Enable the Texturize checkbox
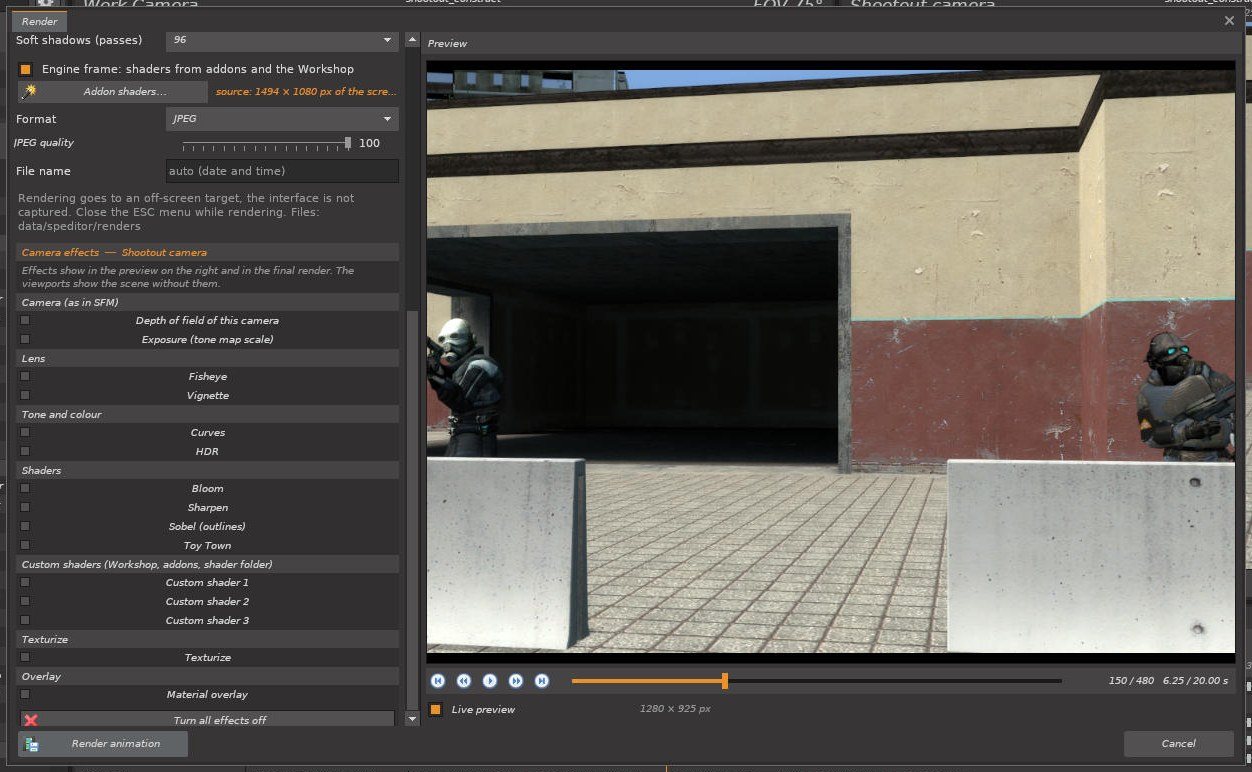The height and width of the screenshot is (772, 1252). pos(25,657)
